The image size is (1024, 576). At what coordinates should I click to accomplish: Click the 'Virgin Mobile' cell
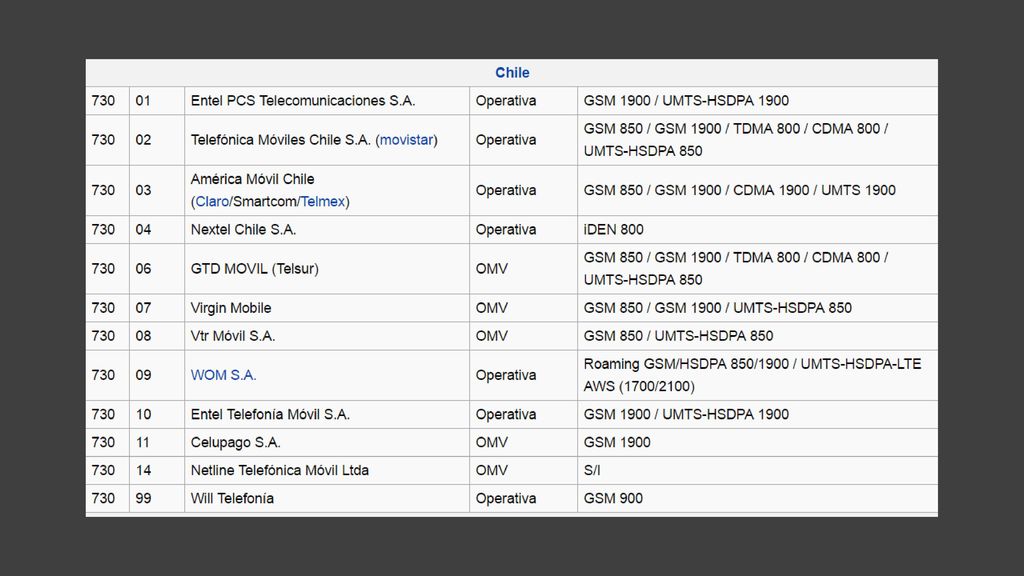point(327,308)
